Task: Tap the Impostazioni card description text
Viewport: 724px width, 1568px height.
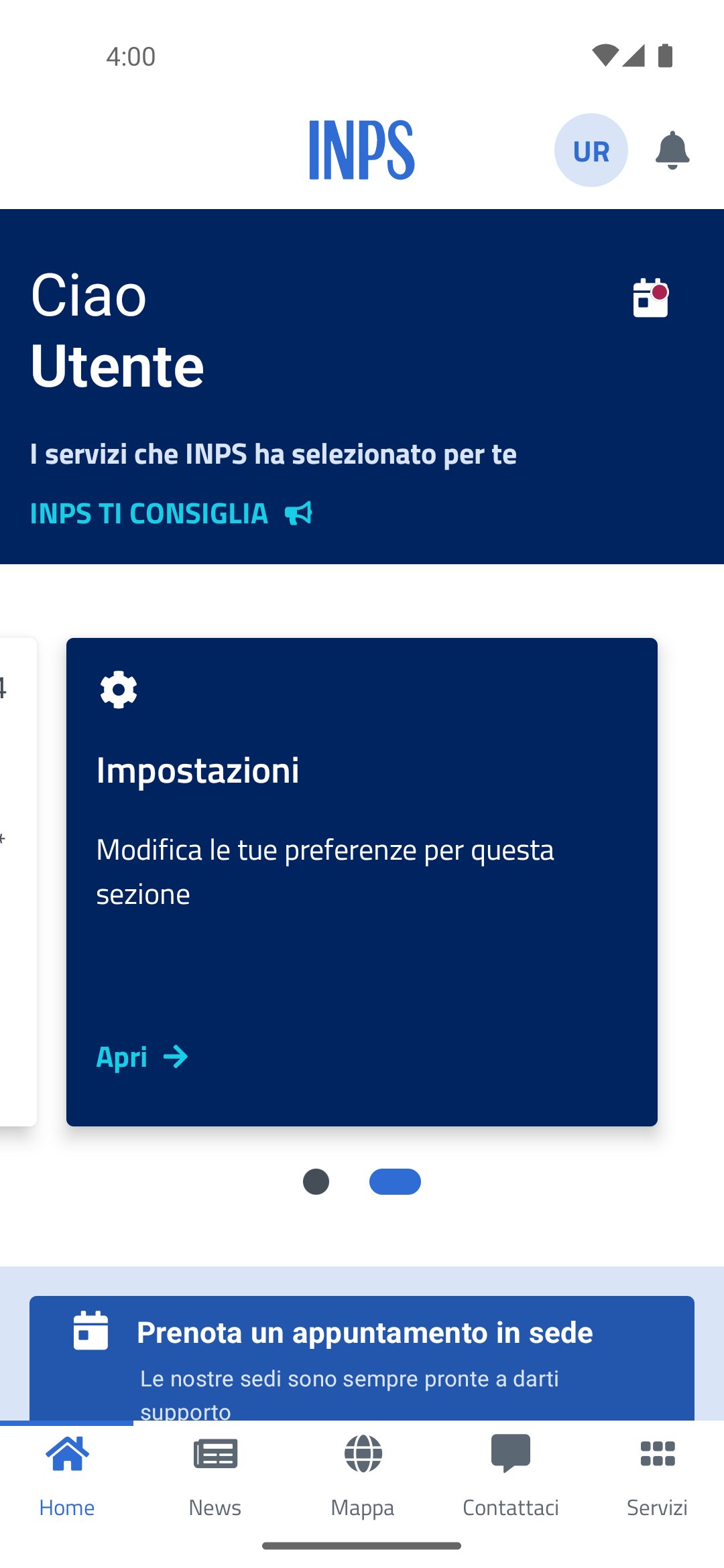Action: tap(325, 871)
